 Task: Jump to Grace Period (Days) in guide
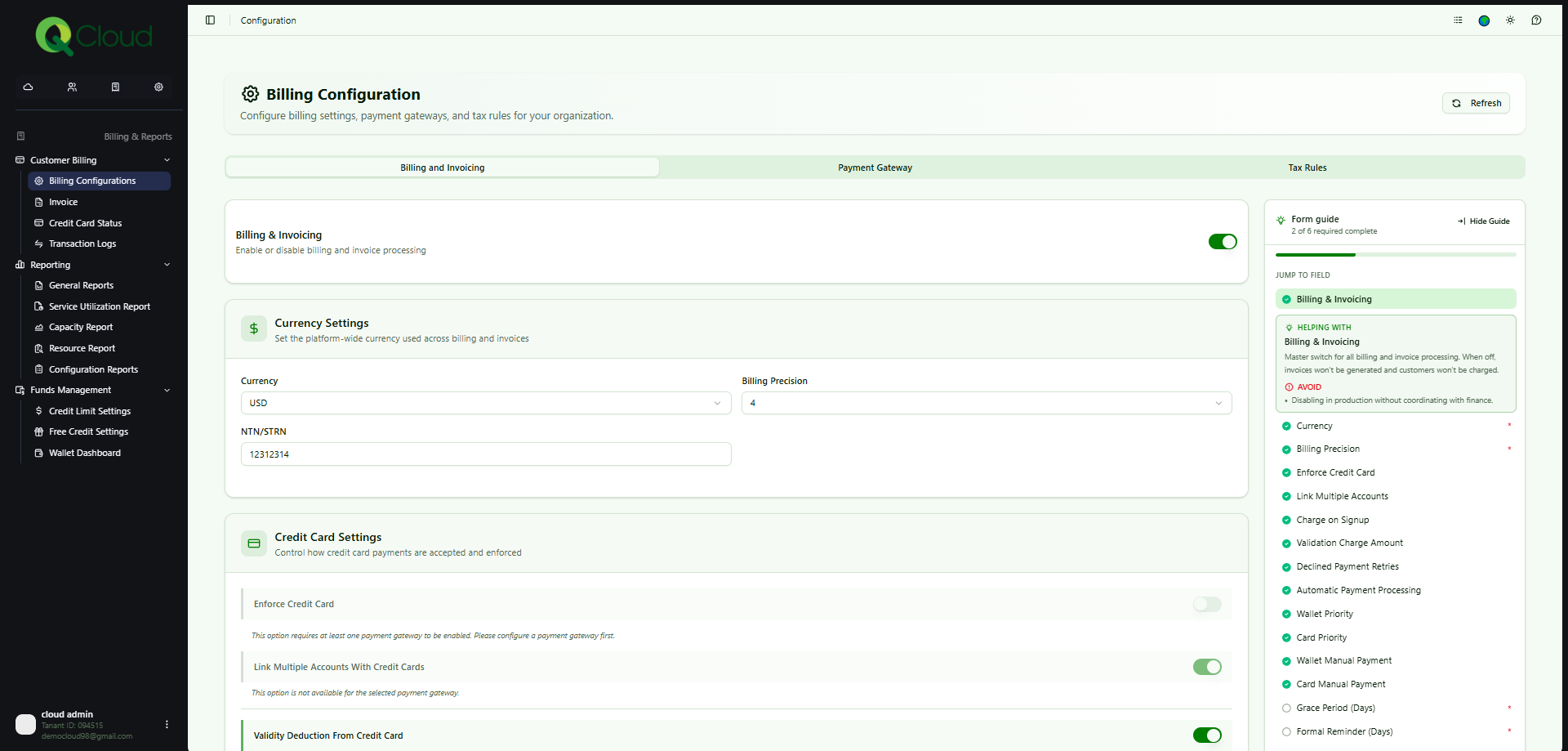point(1396,708)
